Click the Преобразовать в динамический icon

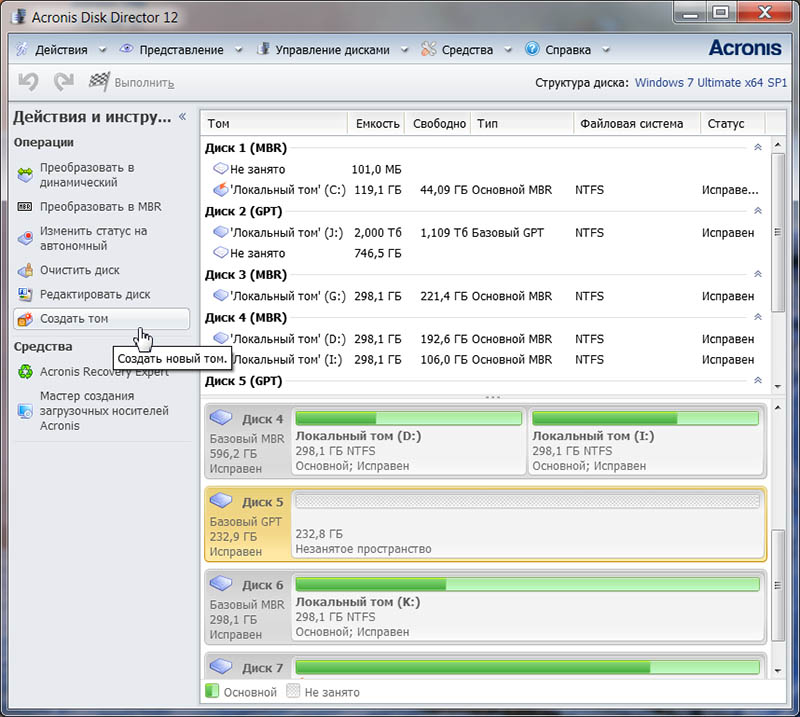(x=25, y=175)
